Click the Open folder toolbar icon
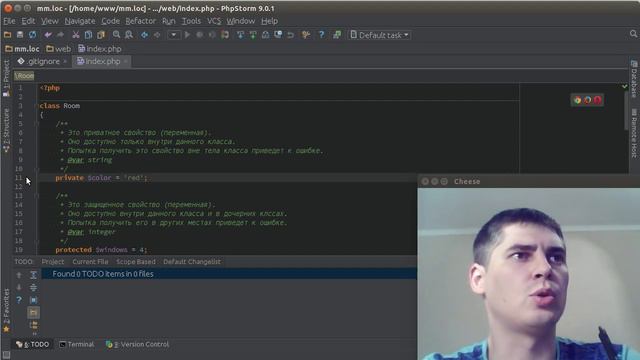The height and width of the screenshot is (360, 640). coord(7,35)
